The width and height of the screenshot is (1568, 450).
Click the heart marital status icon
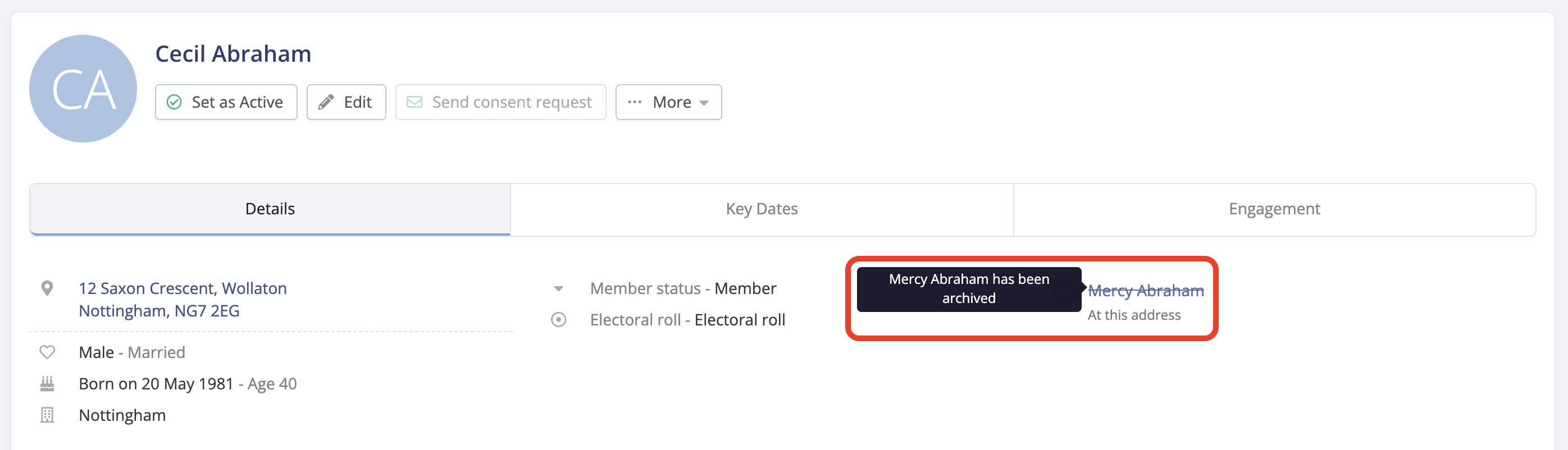tap(47, 352)
